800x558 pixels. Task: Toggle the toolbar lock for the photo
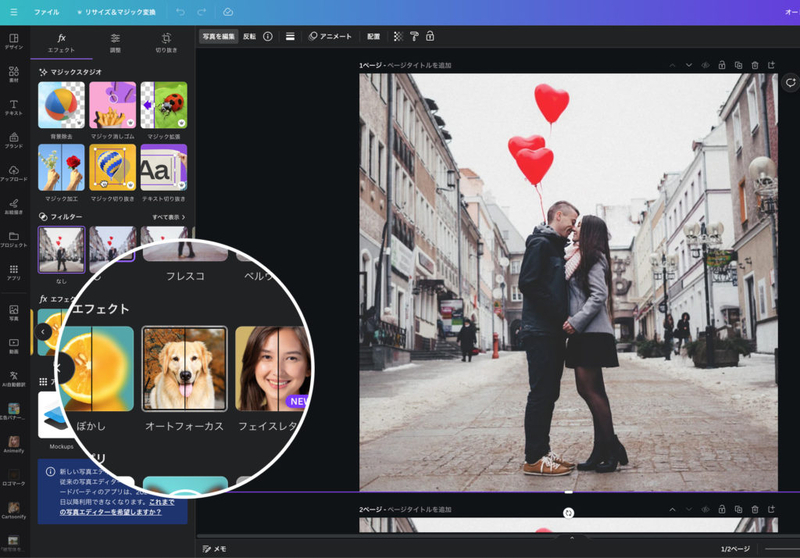click(x=430, y=36)
